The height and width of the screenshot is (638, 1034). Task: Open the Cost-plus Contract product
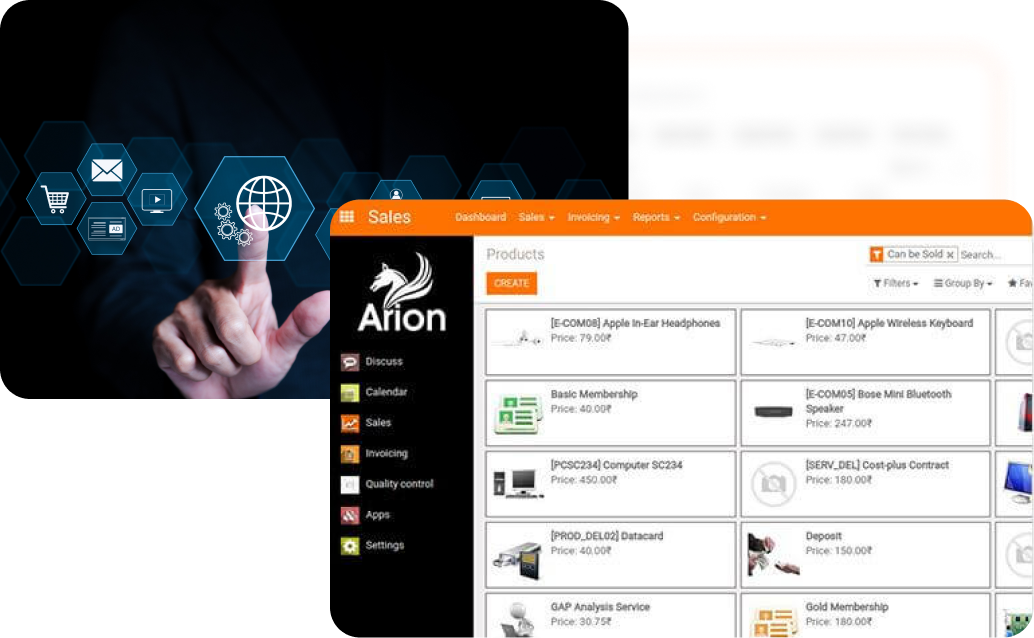[x=865, y=484]
